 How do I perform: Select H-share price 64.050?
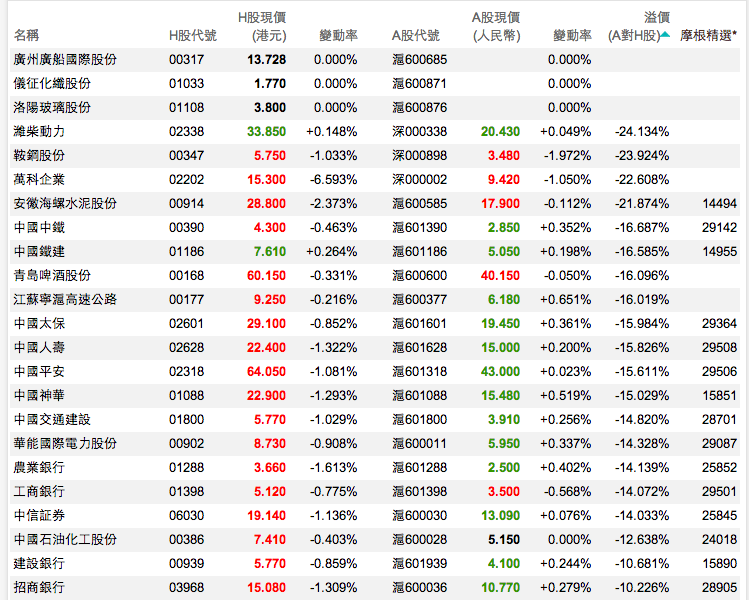(x=267, y=372)
